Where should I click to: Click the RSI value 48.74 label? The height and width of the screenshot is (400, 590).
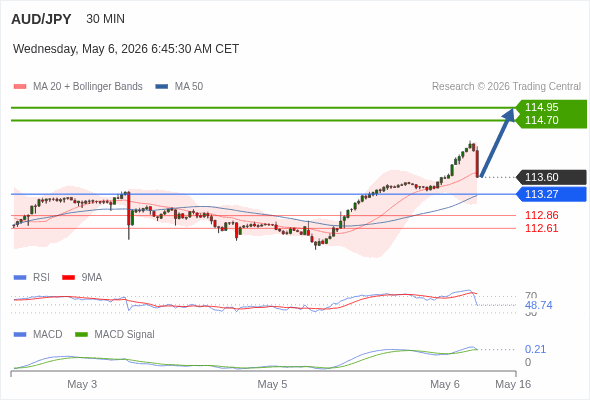[539, 305]
